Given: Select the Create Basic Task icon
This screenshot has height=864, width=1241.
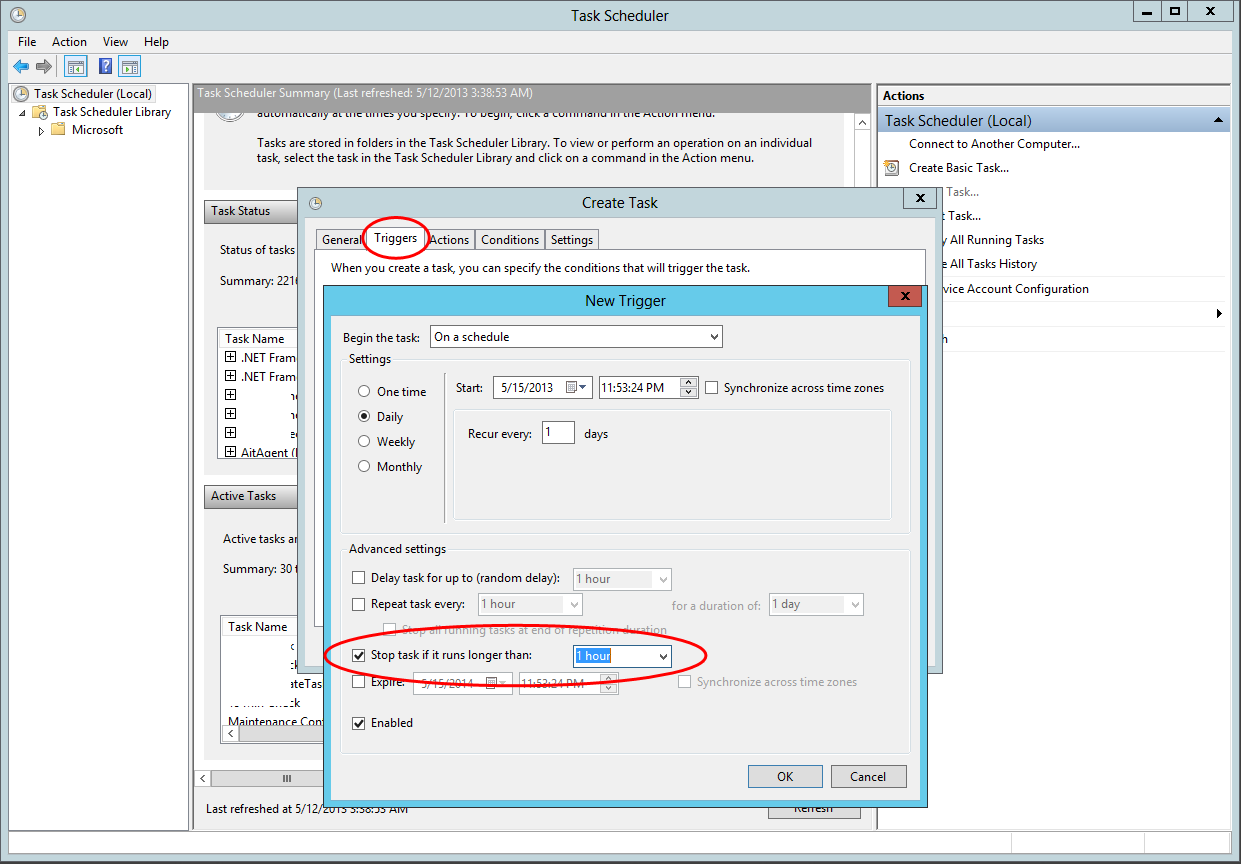Looking at the screenshot, I should (x=891, y=168).
